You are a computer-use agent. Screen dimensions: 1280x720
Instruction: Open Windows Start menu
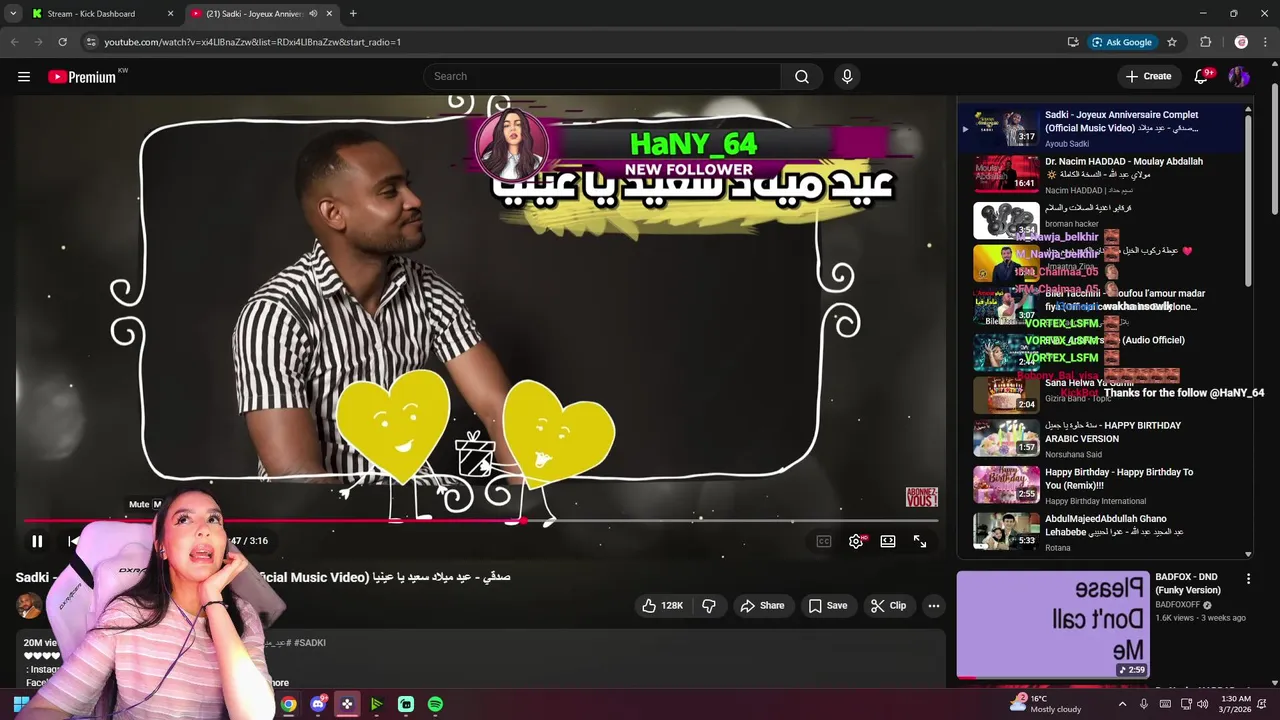coord(20,704)
